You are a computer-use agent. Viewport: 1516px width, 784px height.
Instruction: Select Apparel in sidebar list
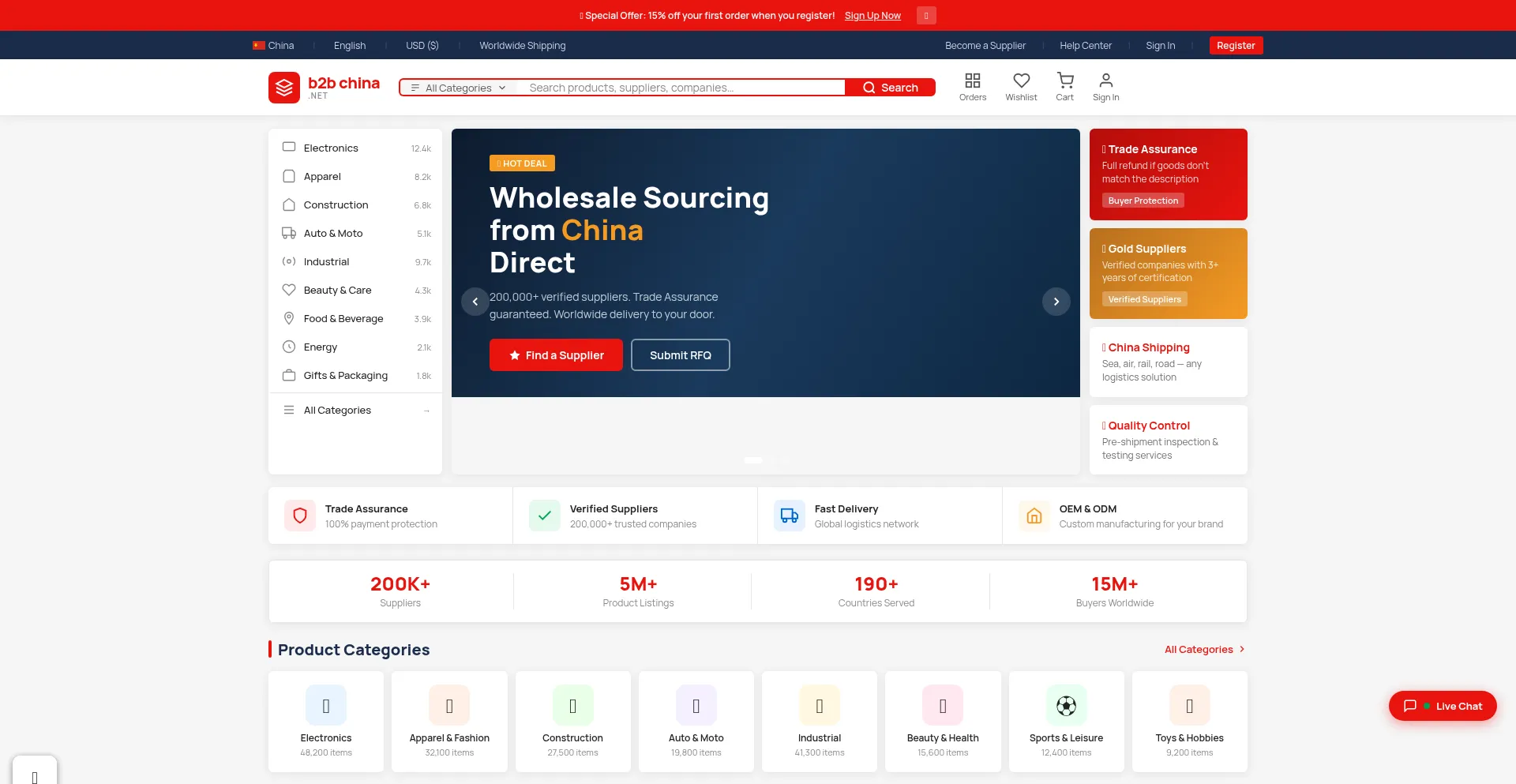click(355, 176)
